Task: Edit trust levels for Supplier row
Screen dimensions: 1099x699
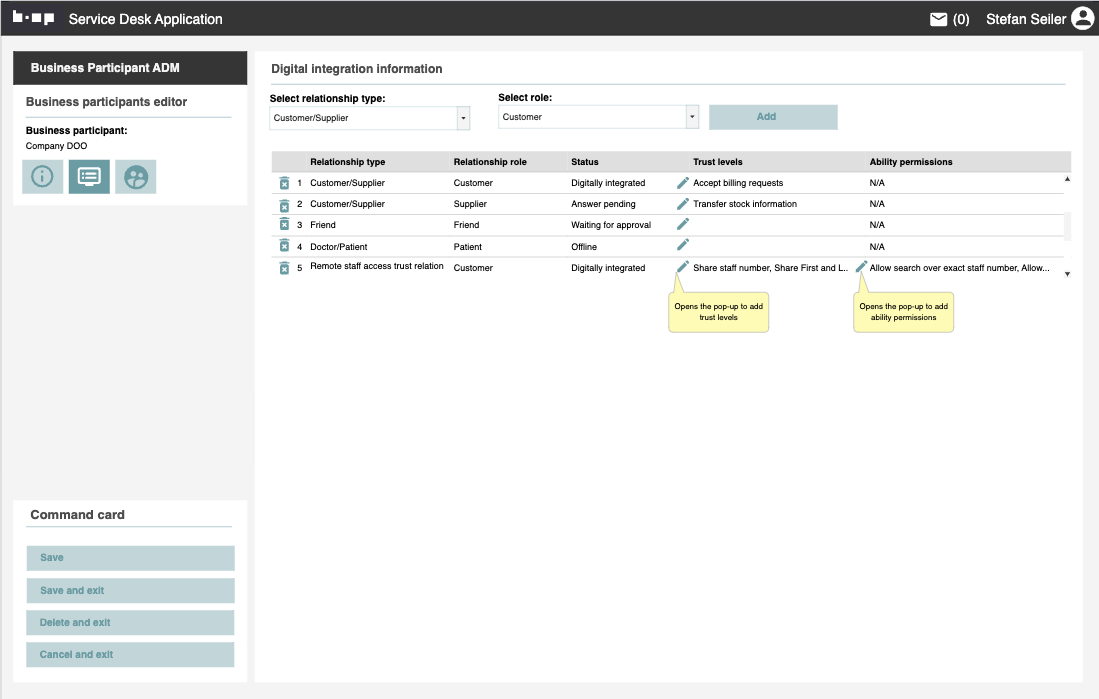Action: click(x=683, y=204)
